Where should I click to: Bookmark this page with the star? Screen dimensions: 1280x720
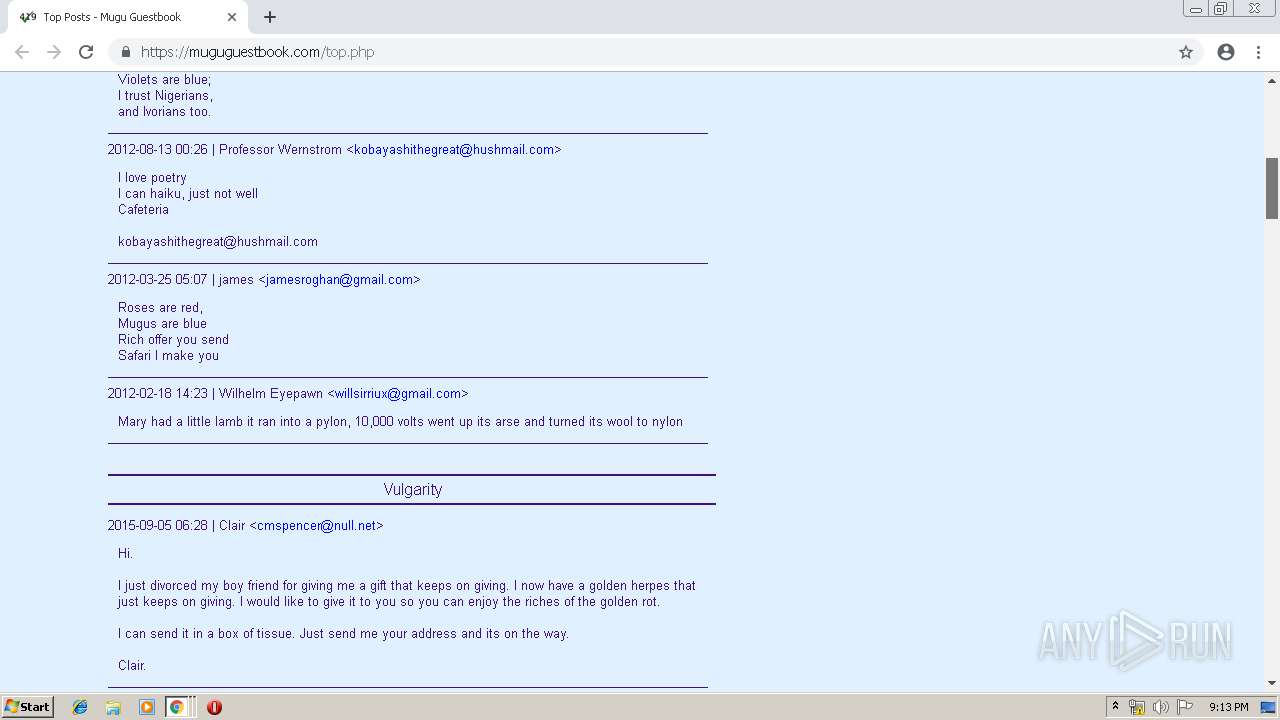1186,52
